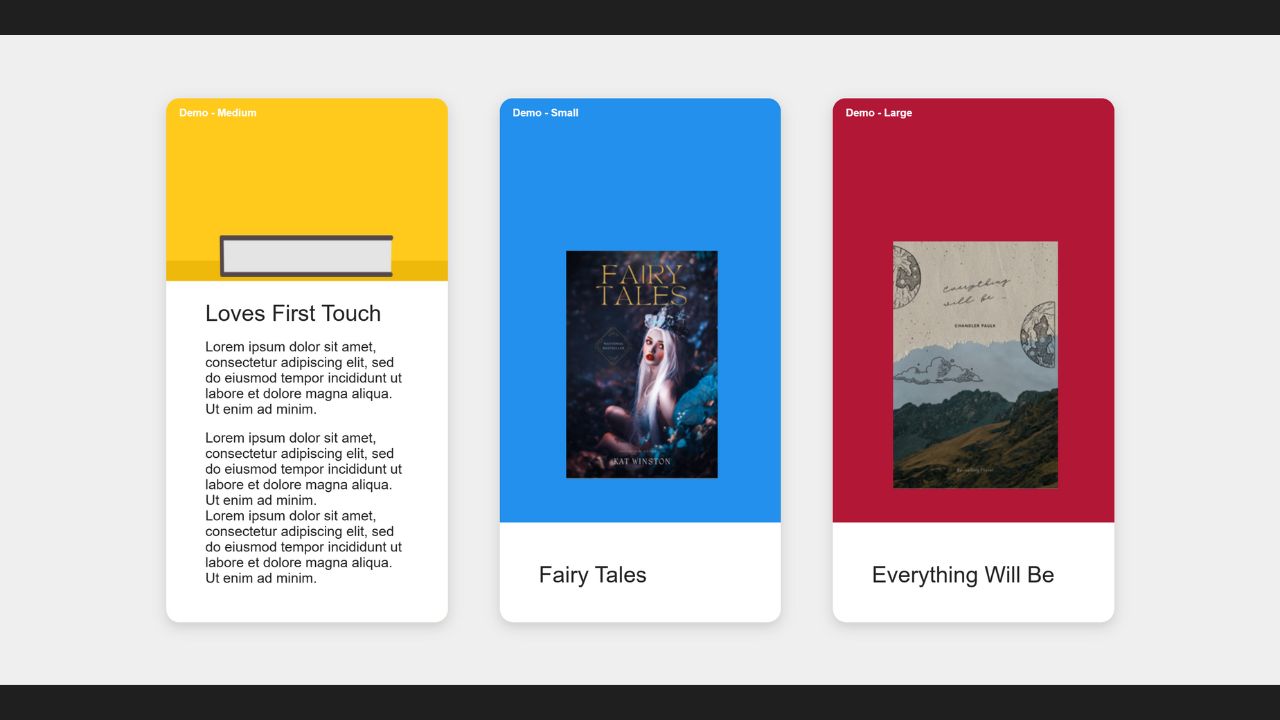
Task: Select the 'Demo - Medium' label
Action: 218,113
